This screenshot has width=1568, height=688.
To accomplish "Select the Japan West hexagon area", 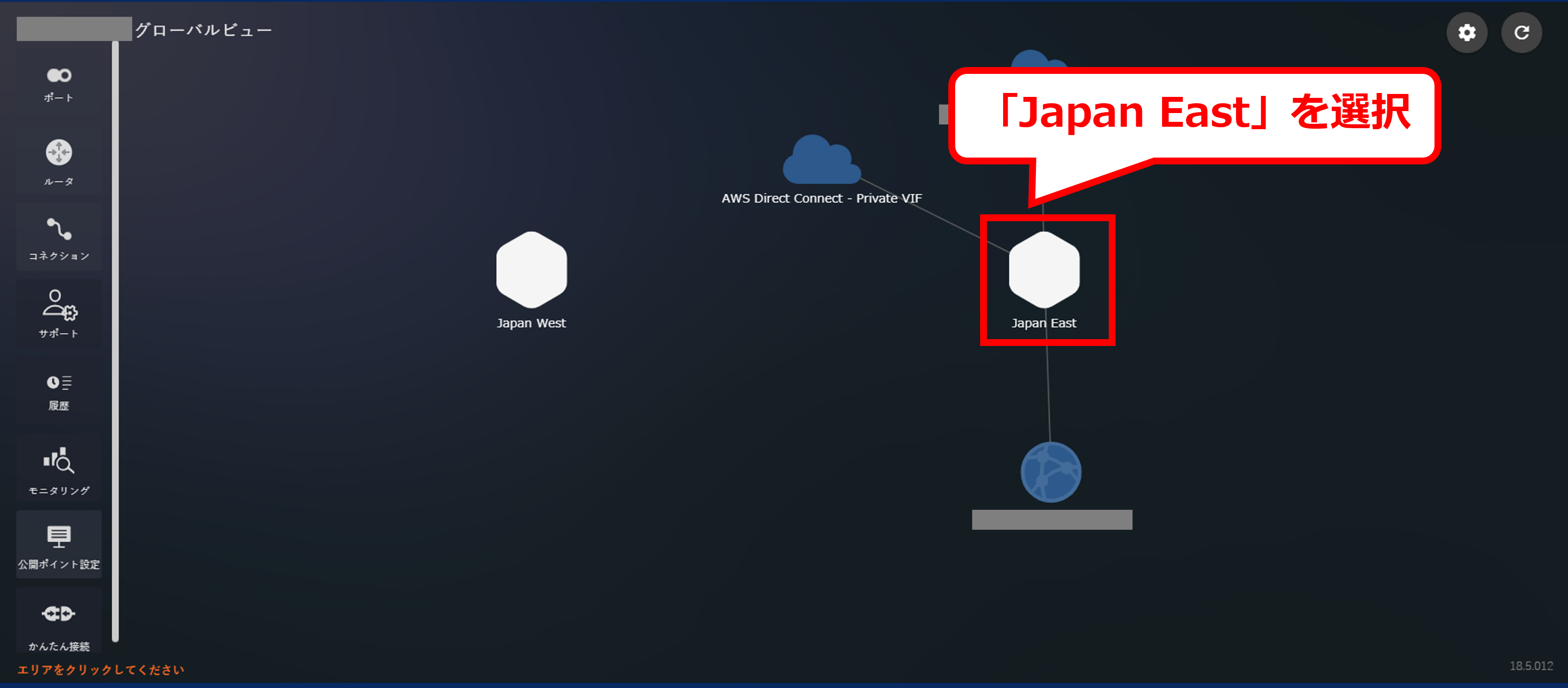I will click(532, 270).
